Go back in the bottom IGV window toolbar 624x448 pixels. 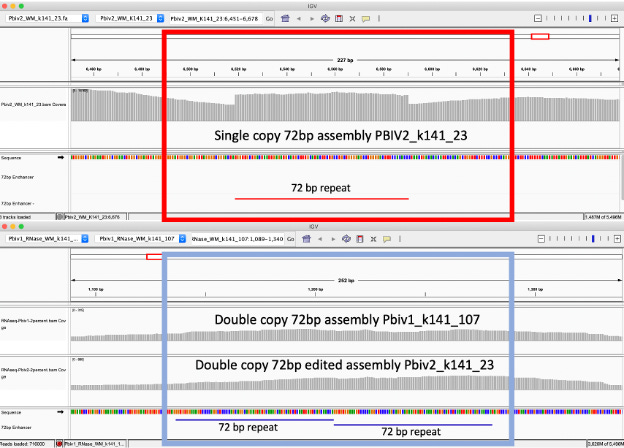click(x=320, y=239)
